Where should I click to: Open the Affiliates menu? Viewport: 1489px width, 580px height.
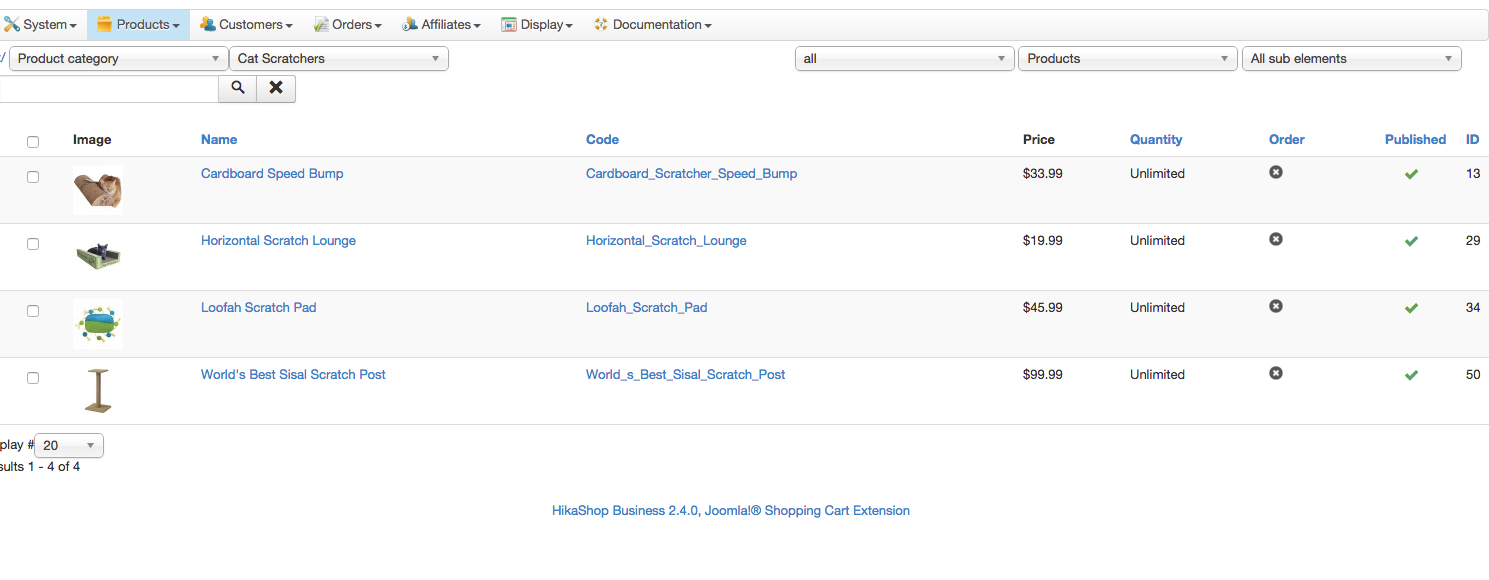click(x=441, y=25)
